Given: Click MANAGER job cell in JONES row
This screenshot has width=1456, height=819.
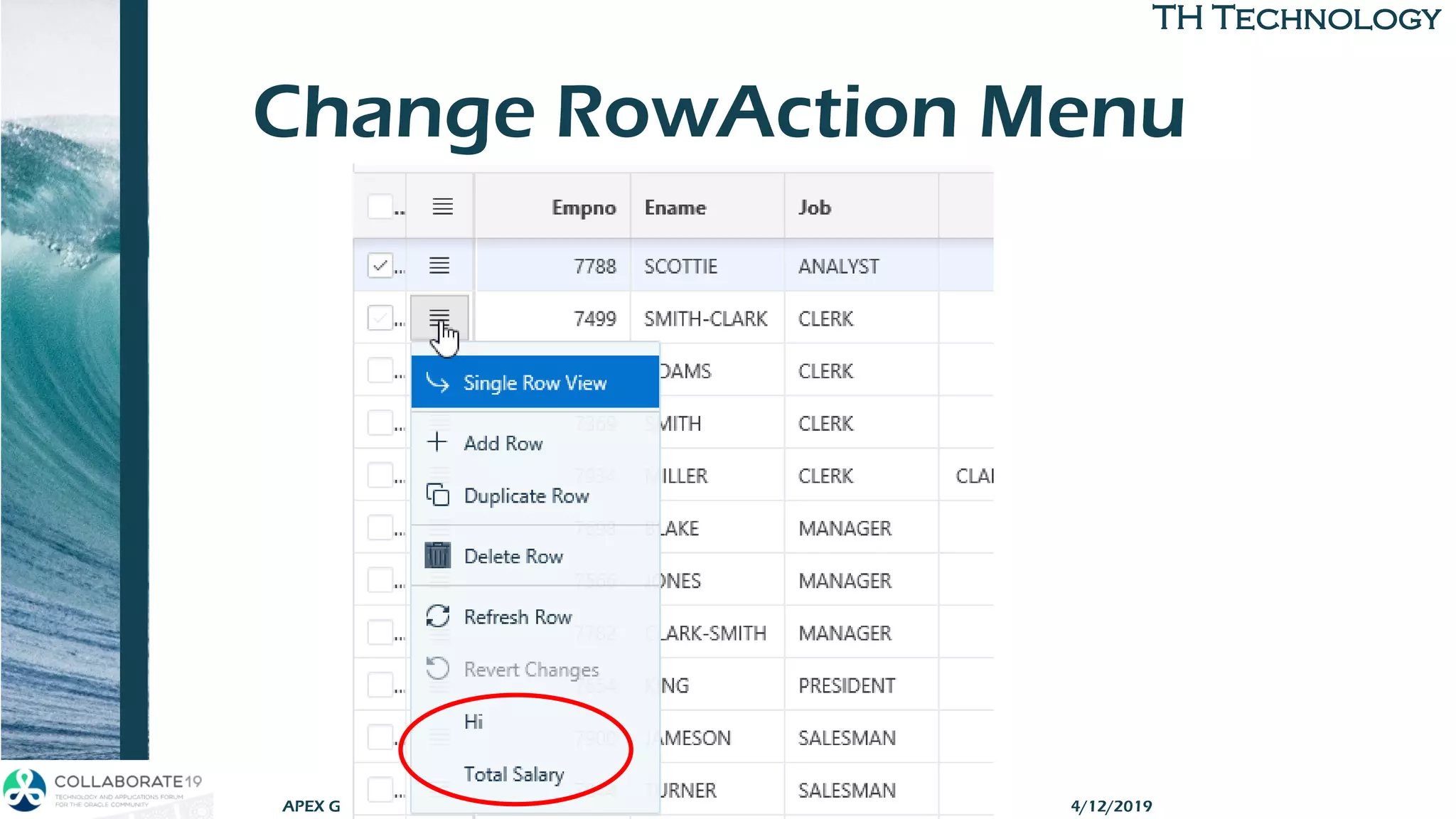Looking at the screenshot, I should tap(862, 581).
